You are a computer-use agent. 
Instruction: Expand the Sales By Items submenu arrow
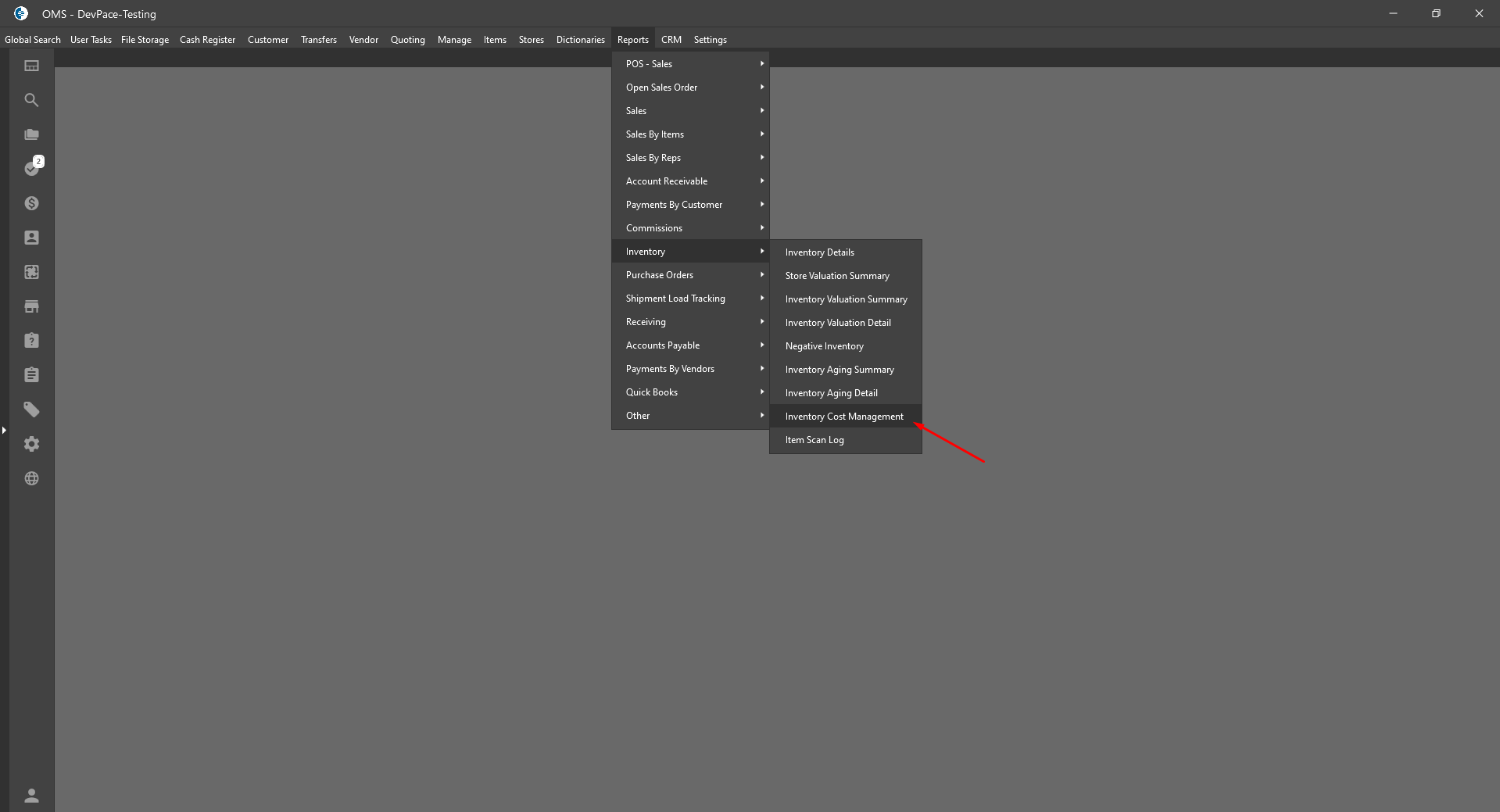(x=761, y=134)
